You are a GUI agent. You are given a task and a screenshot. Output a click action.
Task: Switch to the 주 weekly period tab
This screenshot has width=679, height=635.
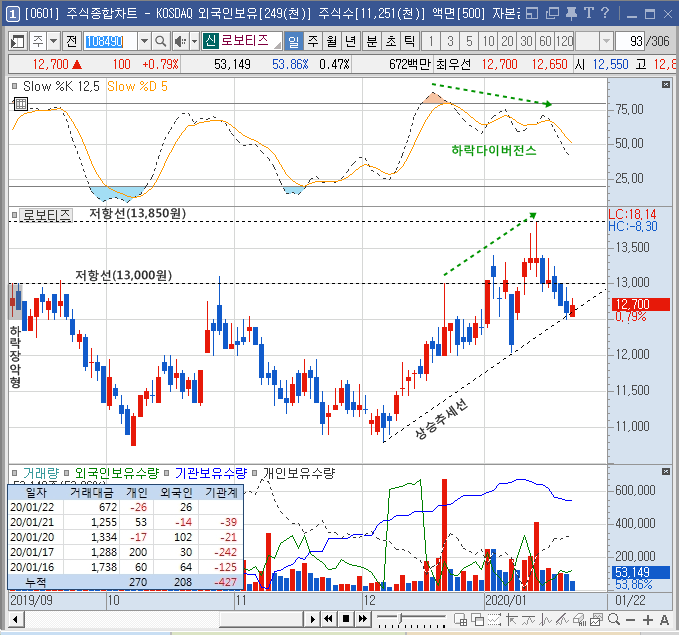point(313,42)
